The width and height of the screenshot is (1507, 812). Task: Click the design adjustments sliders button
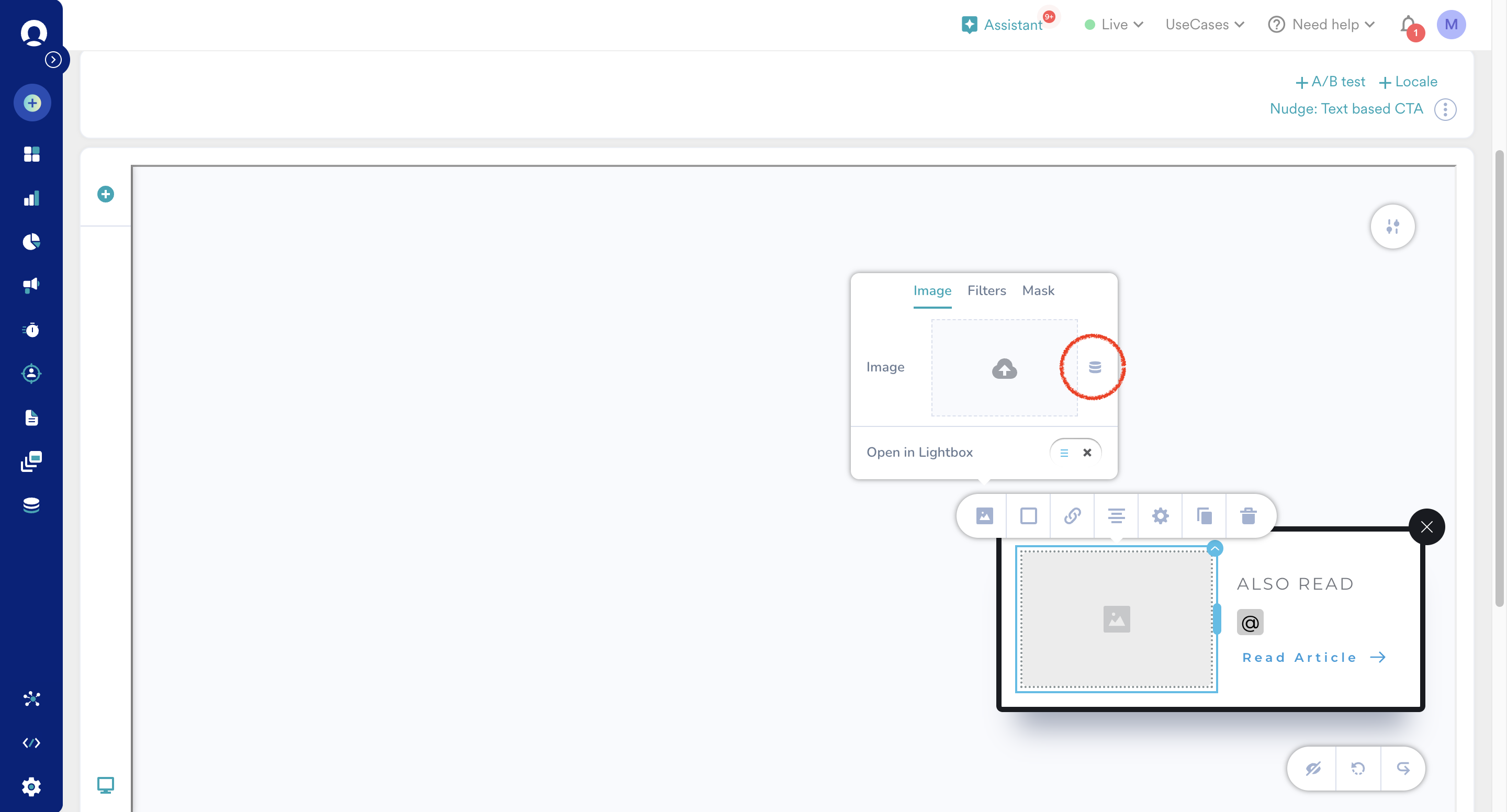[x=1392, y=227]
